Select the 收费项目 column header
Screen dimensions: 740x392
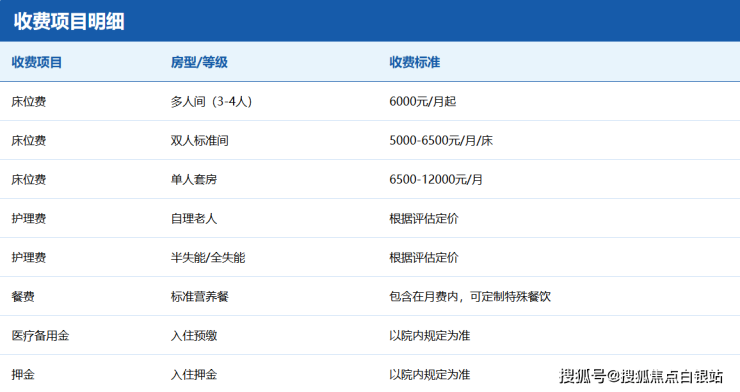click(37, 62)
